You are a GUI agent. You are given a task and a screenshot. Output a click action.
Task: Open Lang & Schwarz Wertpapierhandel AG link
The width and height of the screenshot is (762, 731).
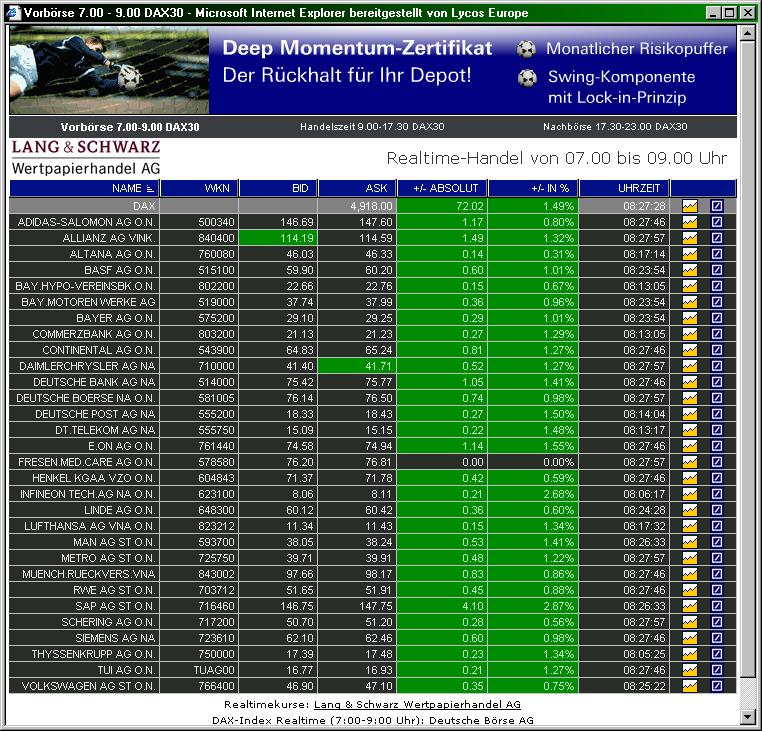(x=417, y=704)
